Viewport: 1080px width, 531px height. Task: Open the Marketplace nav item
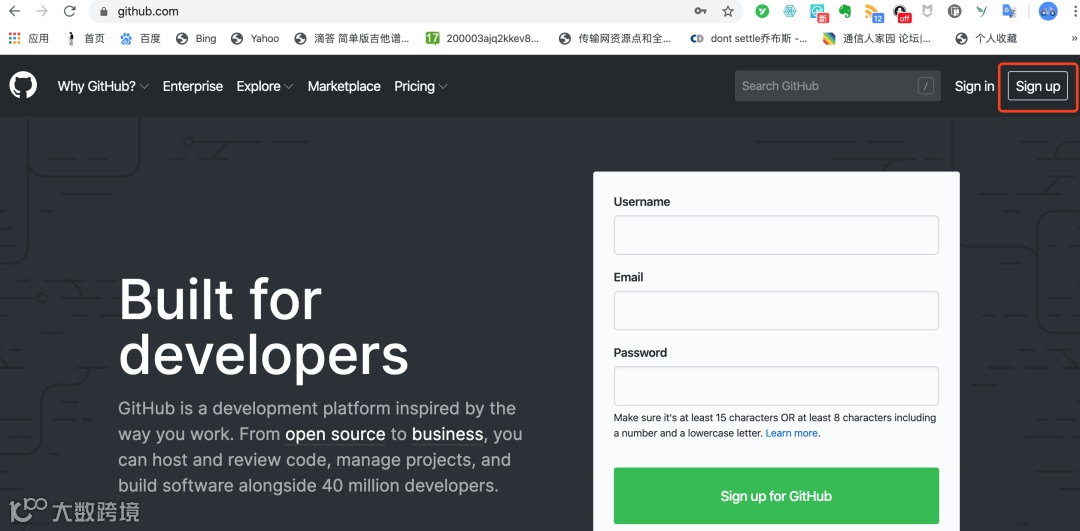pos(344,86)
